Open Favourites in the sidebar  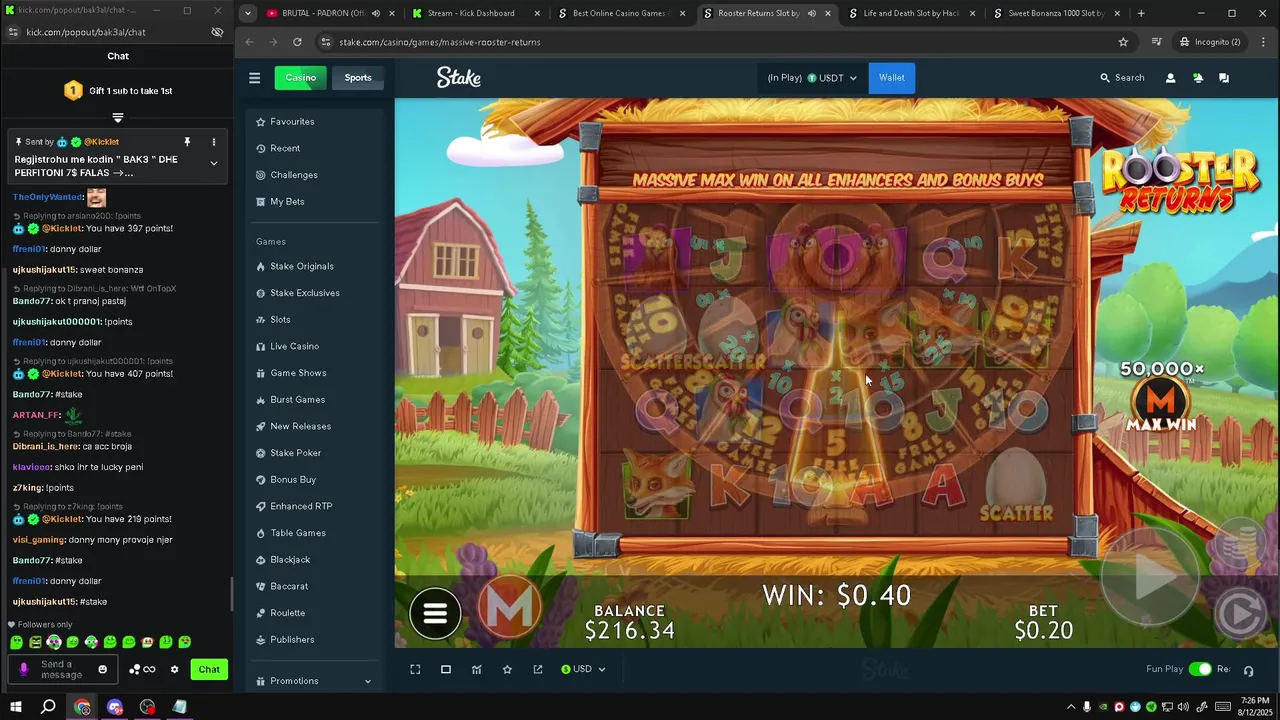coord(314,122)
